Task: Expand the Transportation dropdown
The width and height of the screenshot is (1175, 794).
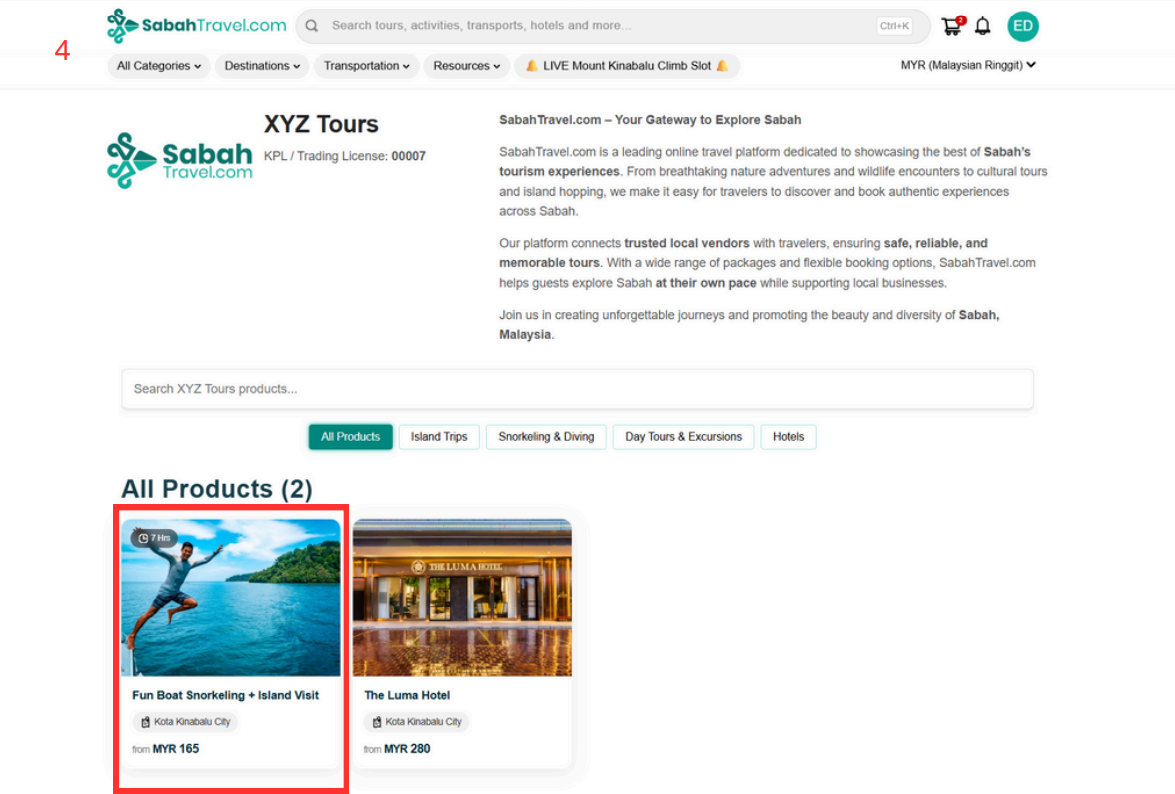Action: click(x=366, y=66)
